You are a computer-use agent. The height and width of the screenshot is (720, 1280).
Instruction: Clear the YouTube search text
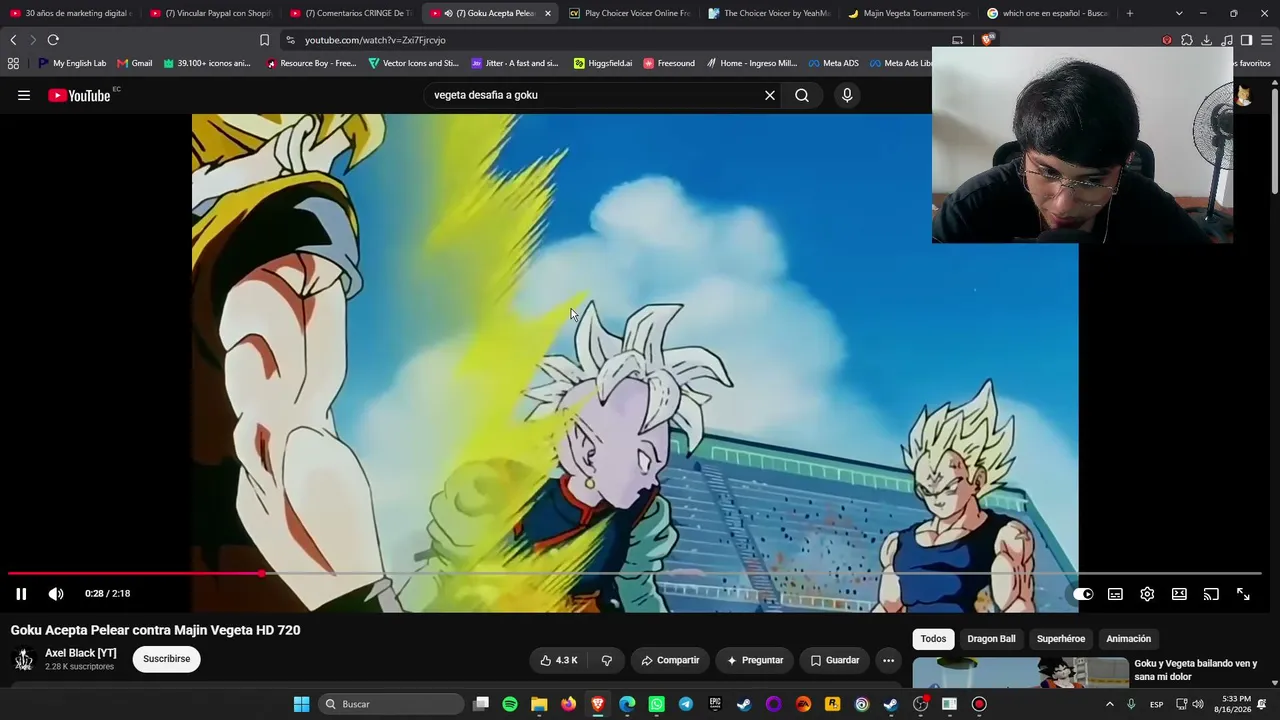[x=770, y=95]
